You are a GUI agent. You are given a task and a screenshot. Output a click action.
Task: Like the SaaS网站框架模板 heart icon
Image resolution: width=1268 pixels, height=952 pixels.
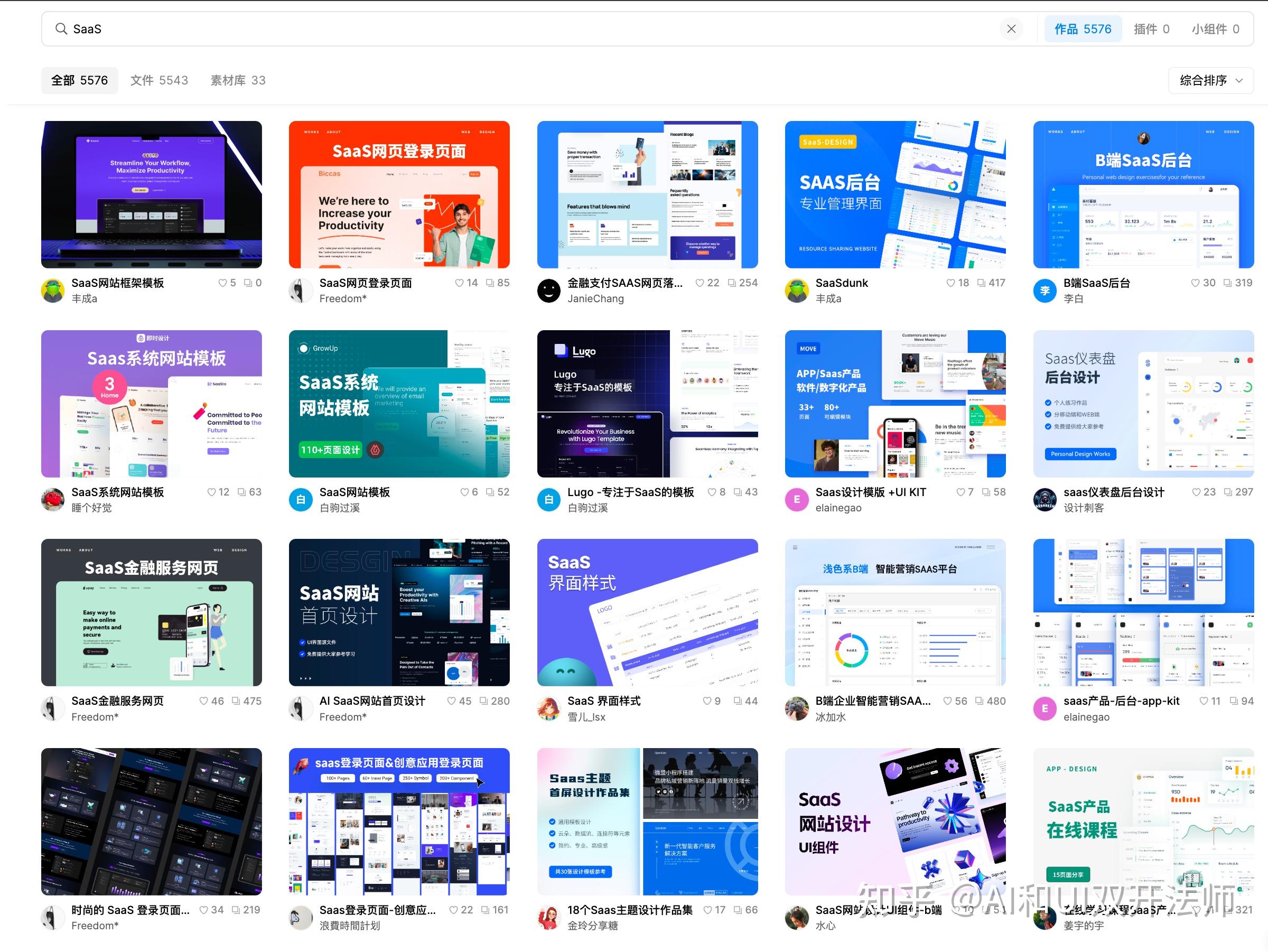point(222,283)
